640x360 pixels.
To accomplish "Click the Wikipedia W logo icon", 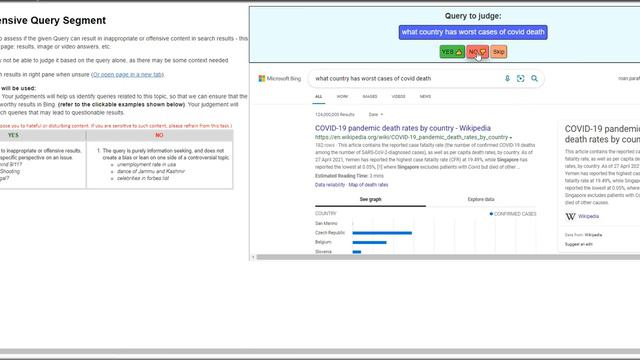I will (570, 216).
